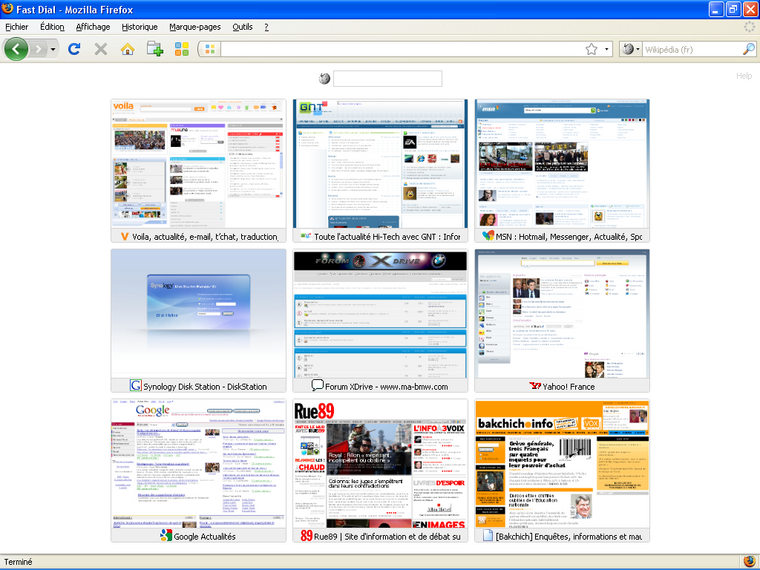Expand the address bar history dropdown arrow
760x570 pixels.
tap(606, 49)
